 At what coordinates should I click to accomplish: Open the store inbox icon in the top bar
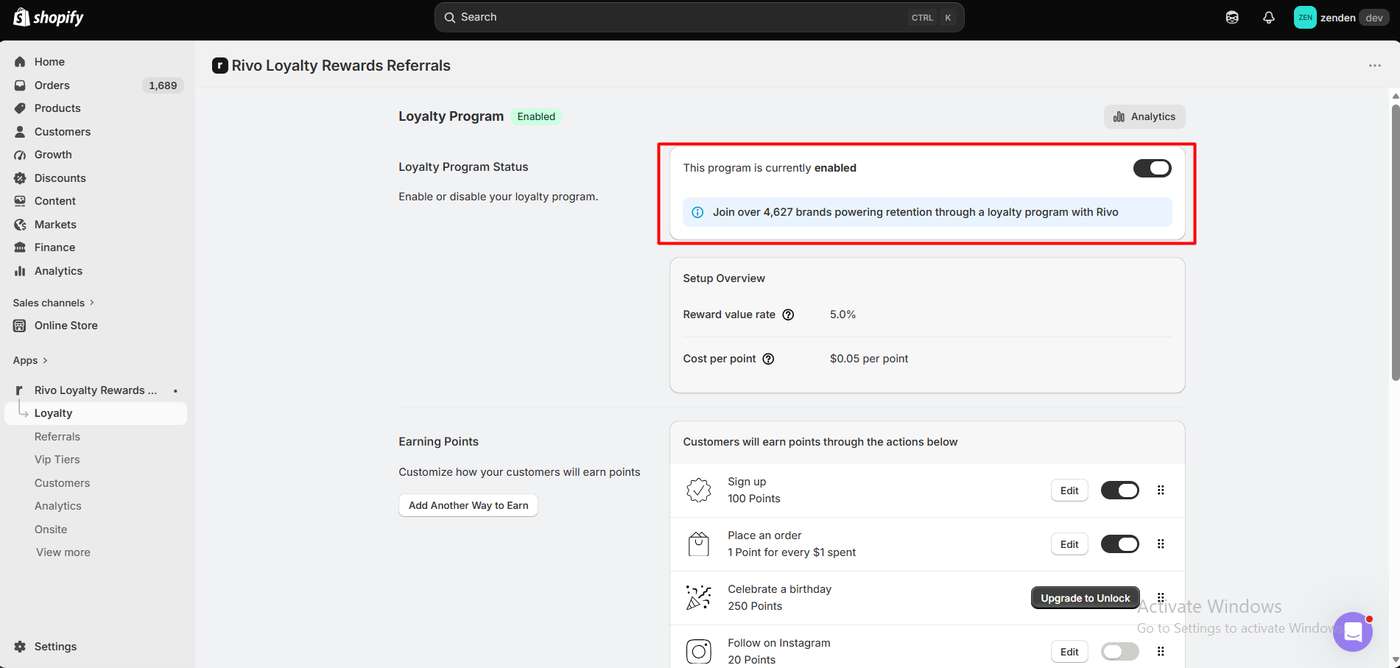pyautogui.click(x=1232, y=17)
